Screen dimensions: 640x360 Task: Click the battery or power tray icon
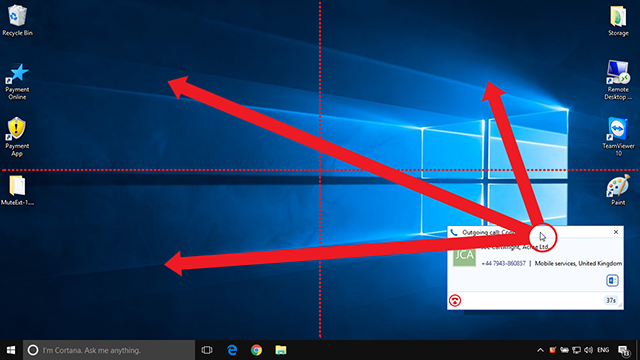point(564,350)
